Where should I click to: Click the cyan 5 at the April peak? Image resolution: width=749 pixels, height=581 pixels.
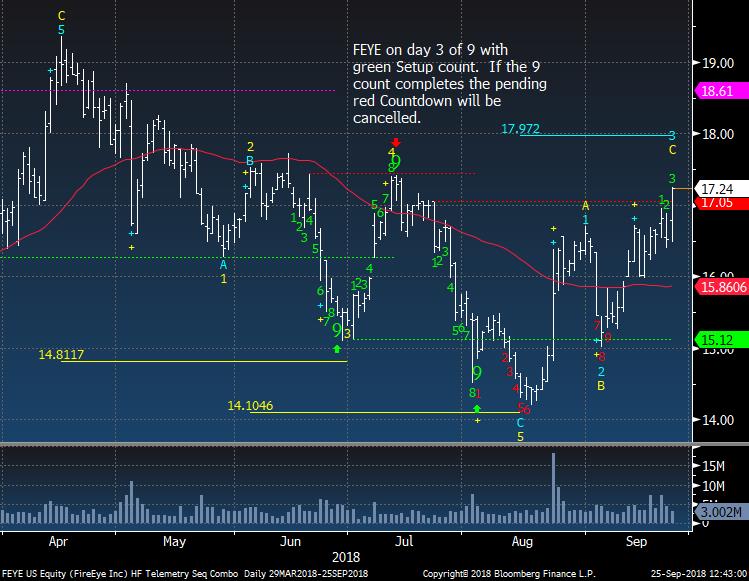61,30
